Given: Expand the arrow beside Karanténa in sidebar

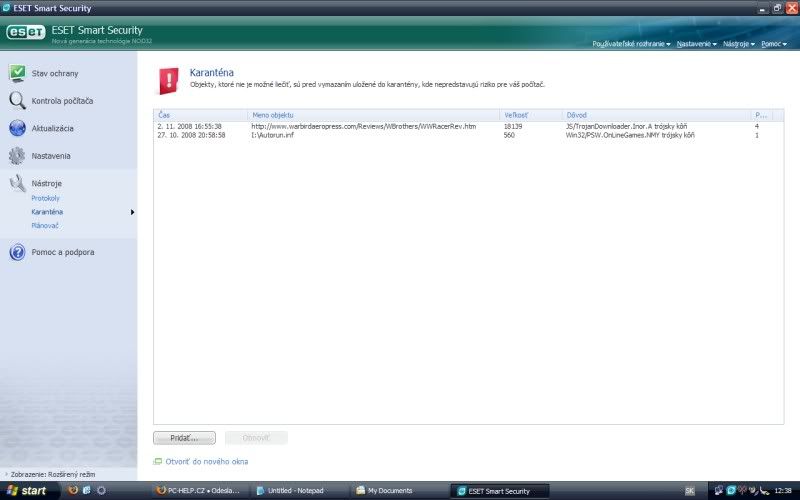Looking at the screenshot, I should click(x=132, y=212).
